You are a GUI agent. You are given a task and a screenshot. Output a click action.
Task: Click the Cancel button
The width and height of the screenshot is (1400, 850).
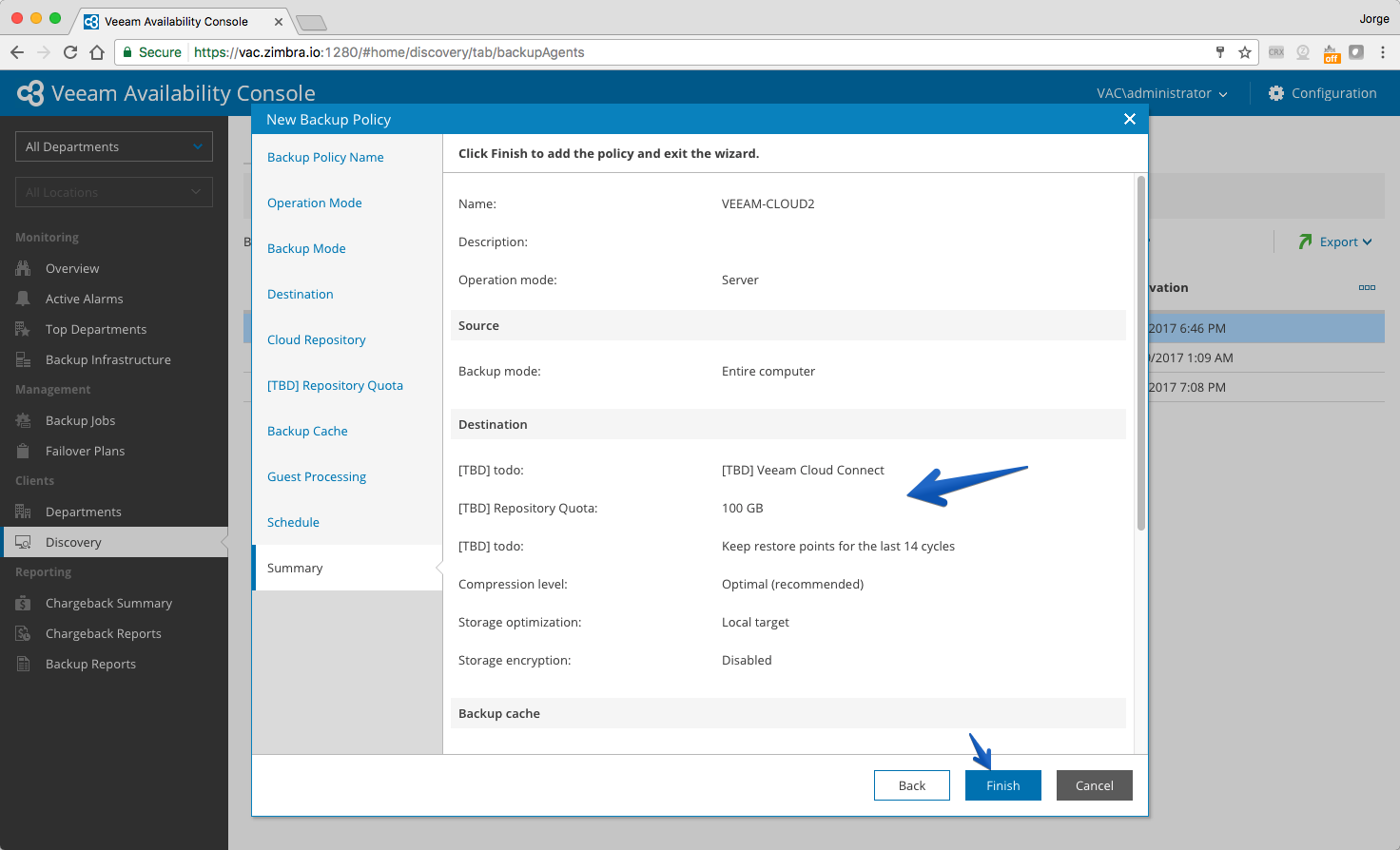tap(1094, 785)
